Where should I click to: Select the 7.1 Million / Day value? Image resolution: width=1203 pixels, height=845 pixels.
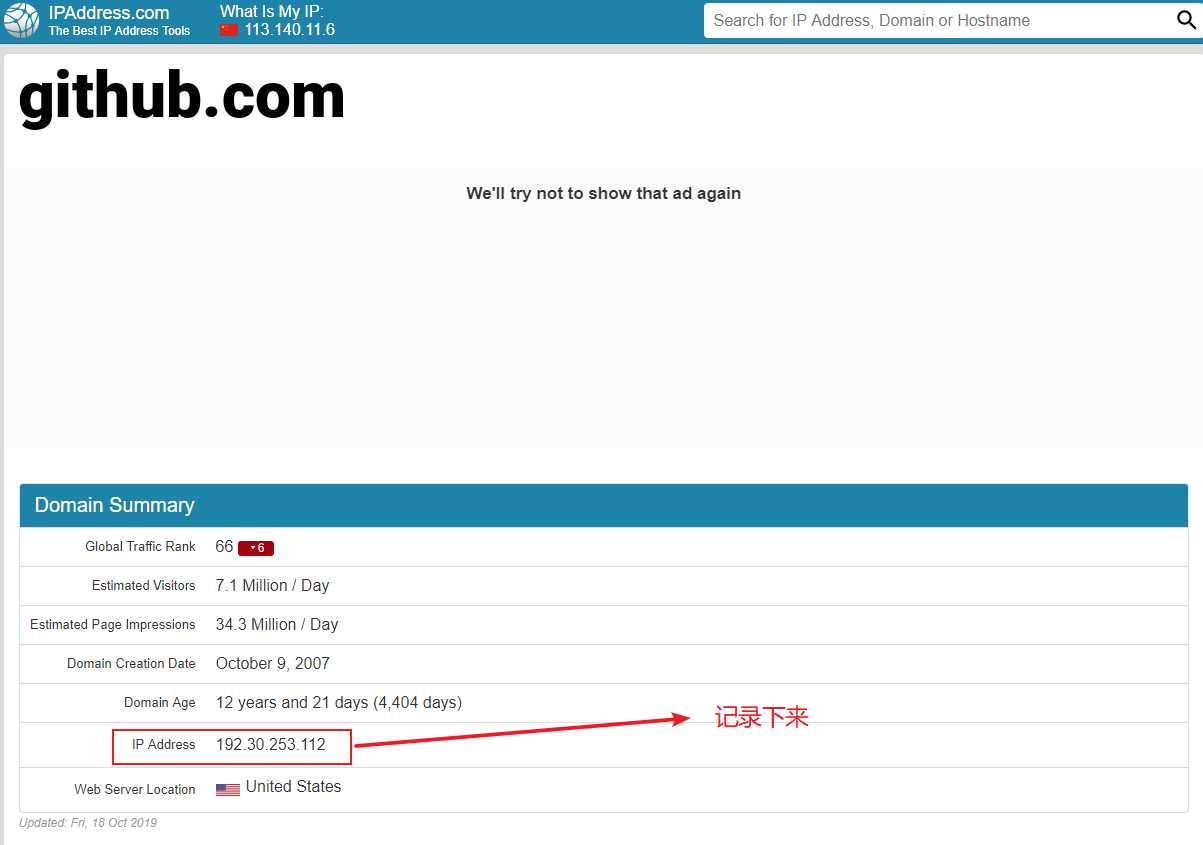pos(272,586)
